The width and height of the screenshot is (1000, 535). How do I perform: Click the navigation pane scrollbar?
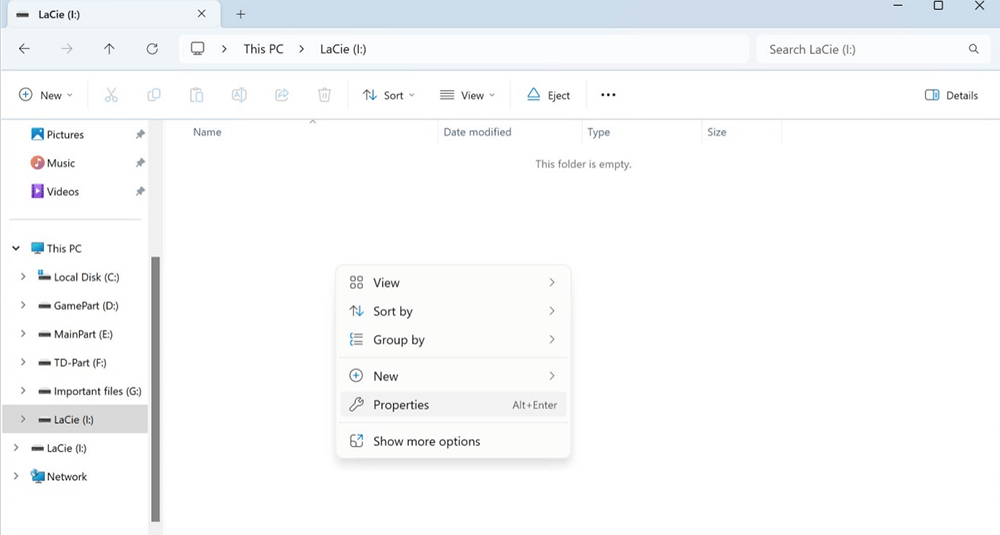[155, 389]
